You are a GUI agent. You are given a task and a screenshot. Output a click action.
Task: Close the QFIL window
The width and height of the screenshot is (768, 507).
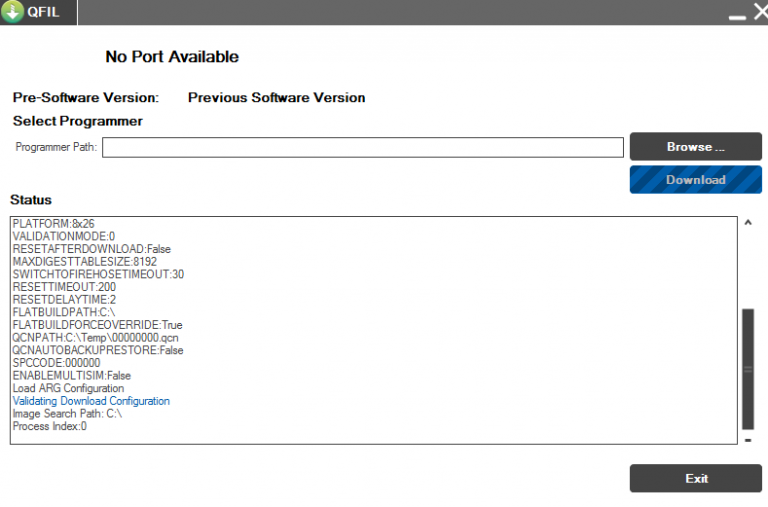coord(758,13)
